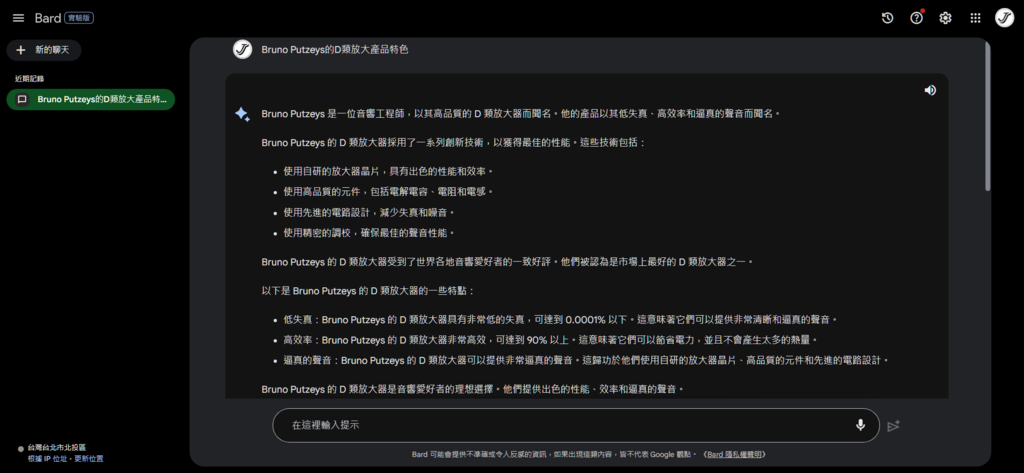Click line 以下是 Bruno Putzeys 的 D 類放大器的一些特點
Viewport: 1024px width, 473px height.
click(368, 291)
